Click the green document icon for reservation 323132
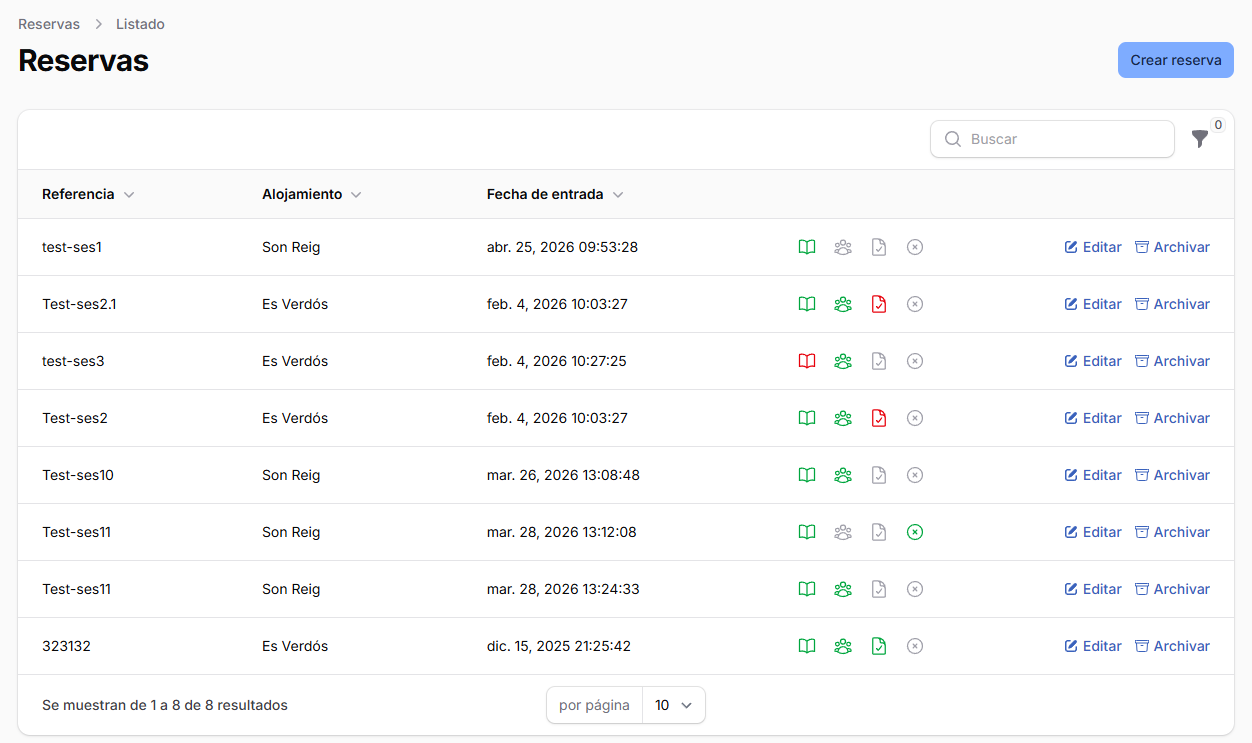 point(879,646)
